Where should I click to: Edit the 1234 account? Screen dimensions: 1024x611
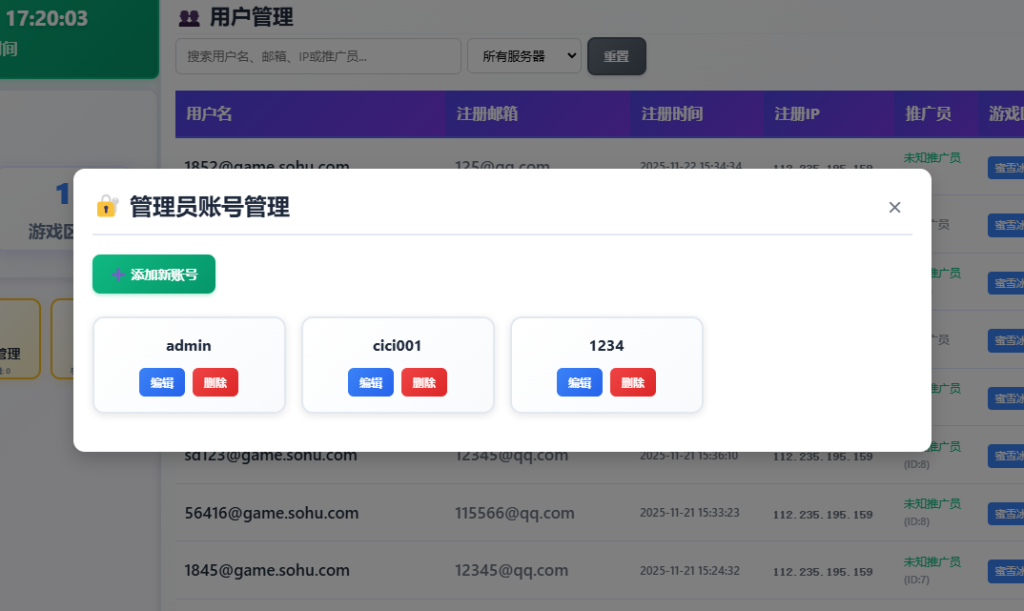[x=579, y=382]
